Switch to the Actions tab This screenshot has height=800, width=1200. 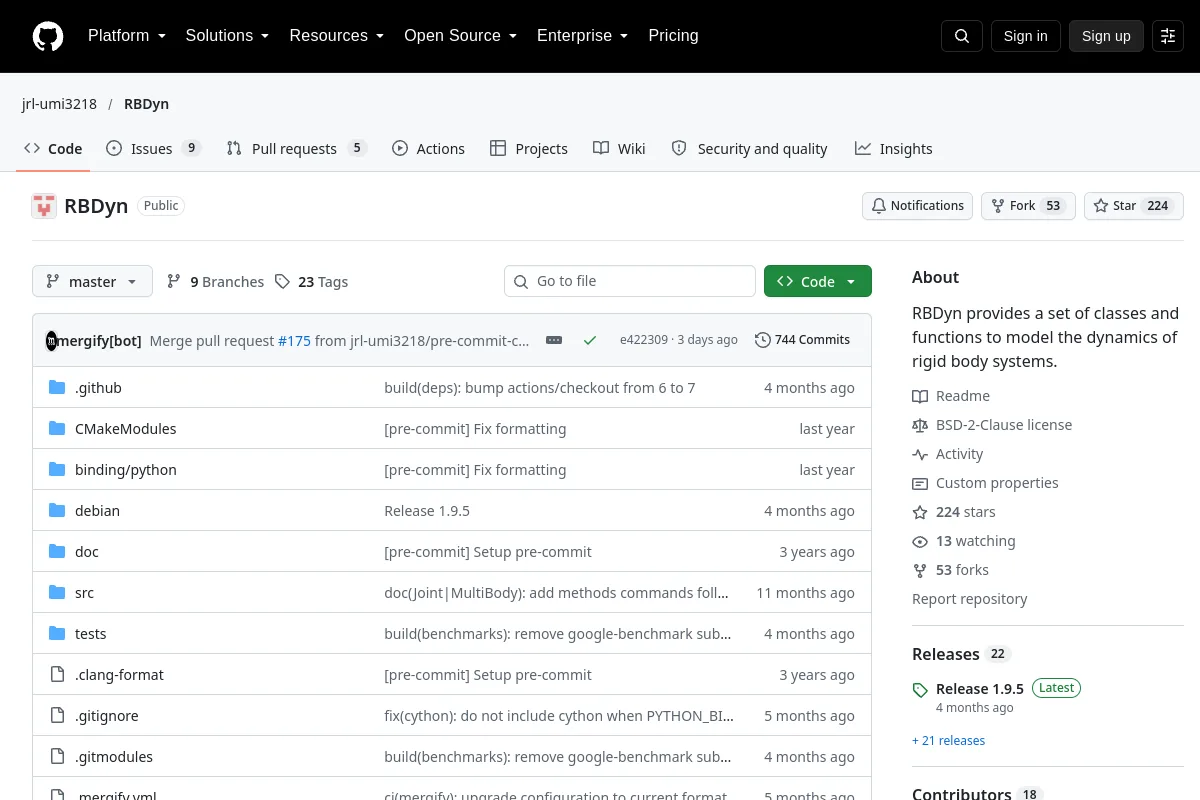pyautogui.click(x=428, y=148)
